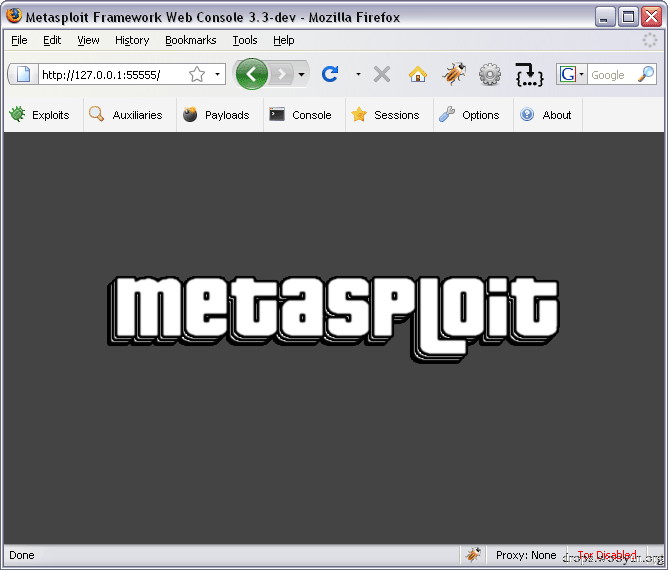Reload the current page

pyautogui.click(x=330, y=74)
